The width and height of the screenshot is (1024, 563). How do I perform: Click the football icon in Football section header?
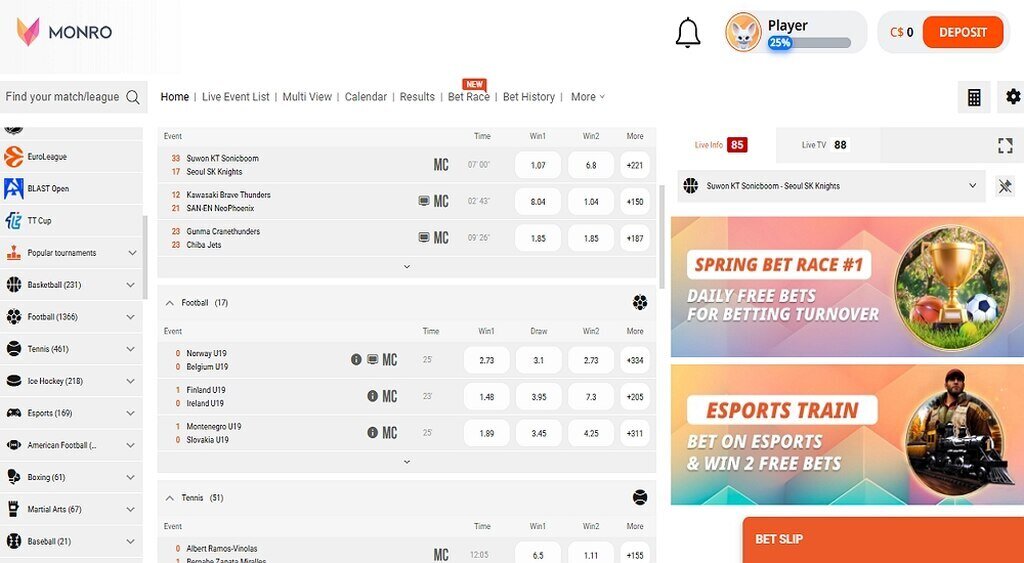[x=640, y=302]
